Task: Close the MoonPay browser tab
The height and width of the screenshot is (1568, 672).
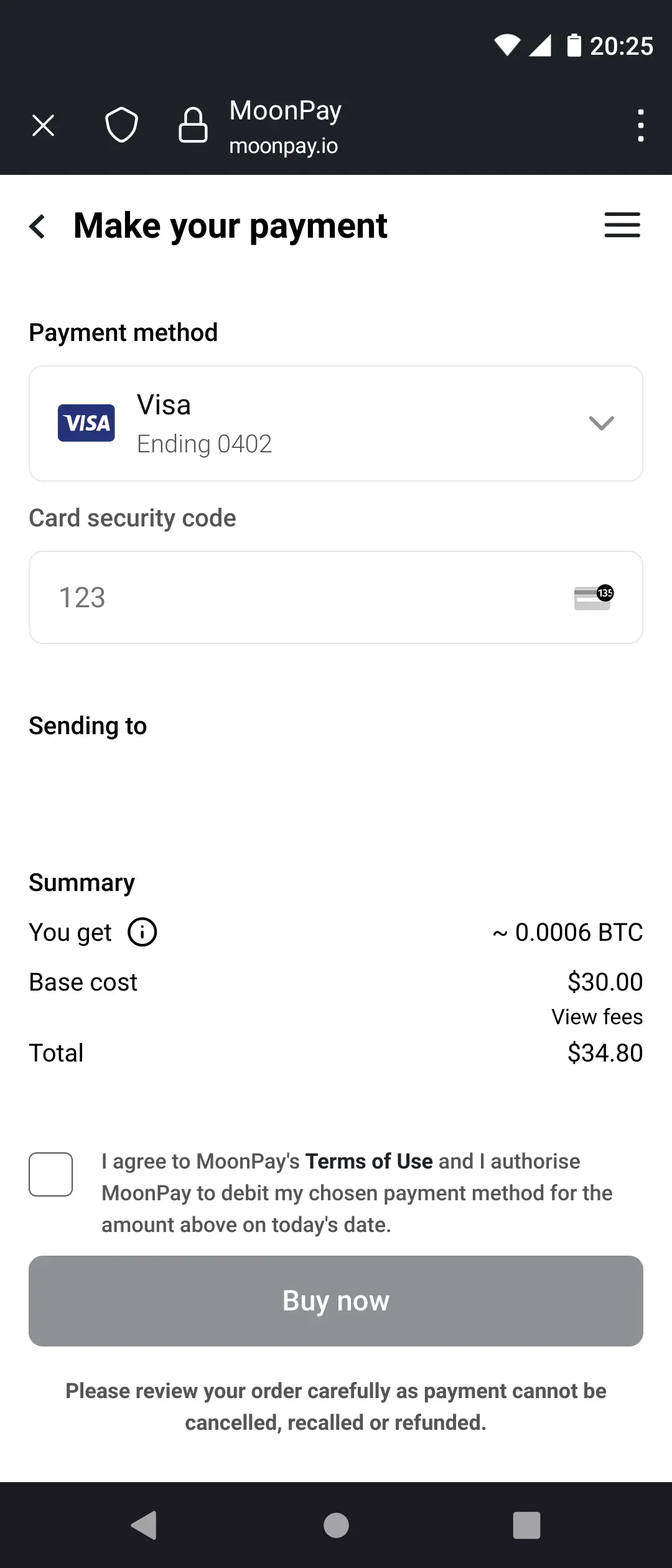Action: [43, 126]
